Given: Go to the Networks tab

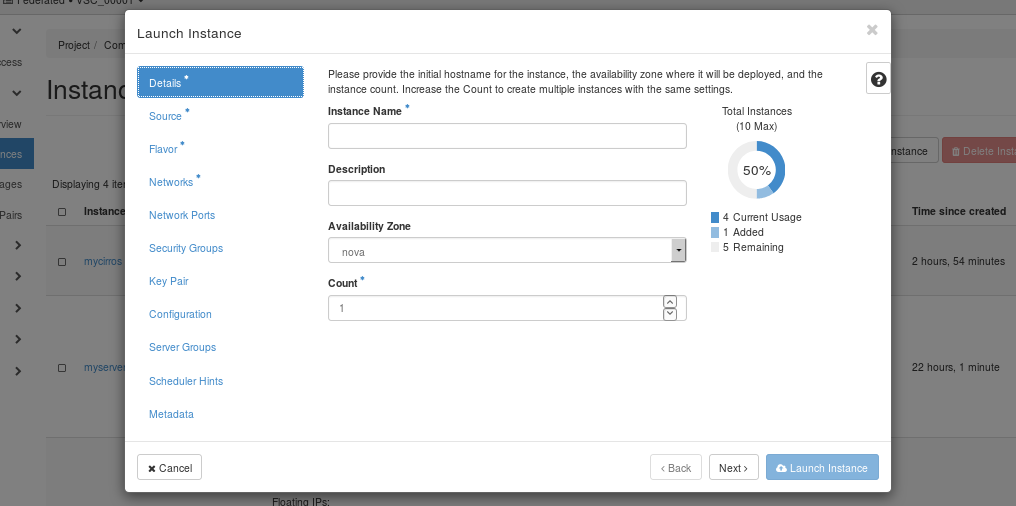Looking at the screenshot, I should (x=171, y=182).
